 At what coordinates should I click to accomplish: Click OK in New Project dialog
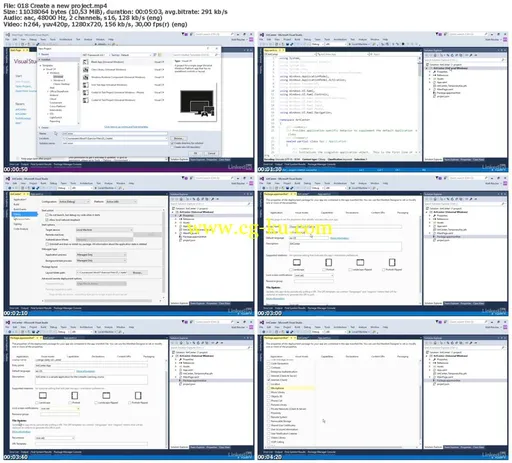pos(196,153)
